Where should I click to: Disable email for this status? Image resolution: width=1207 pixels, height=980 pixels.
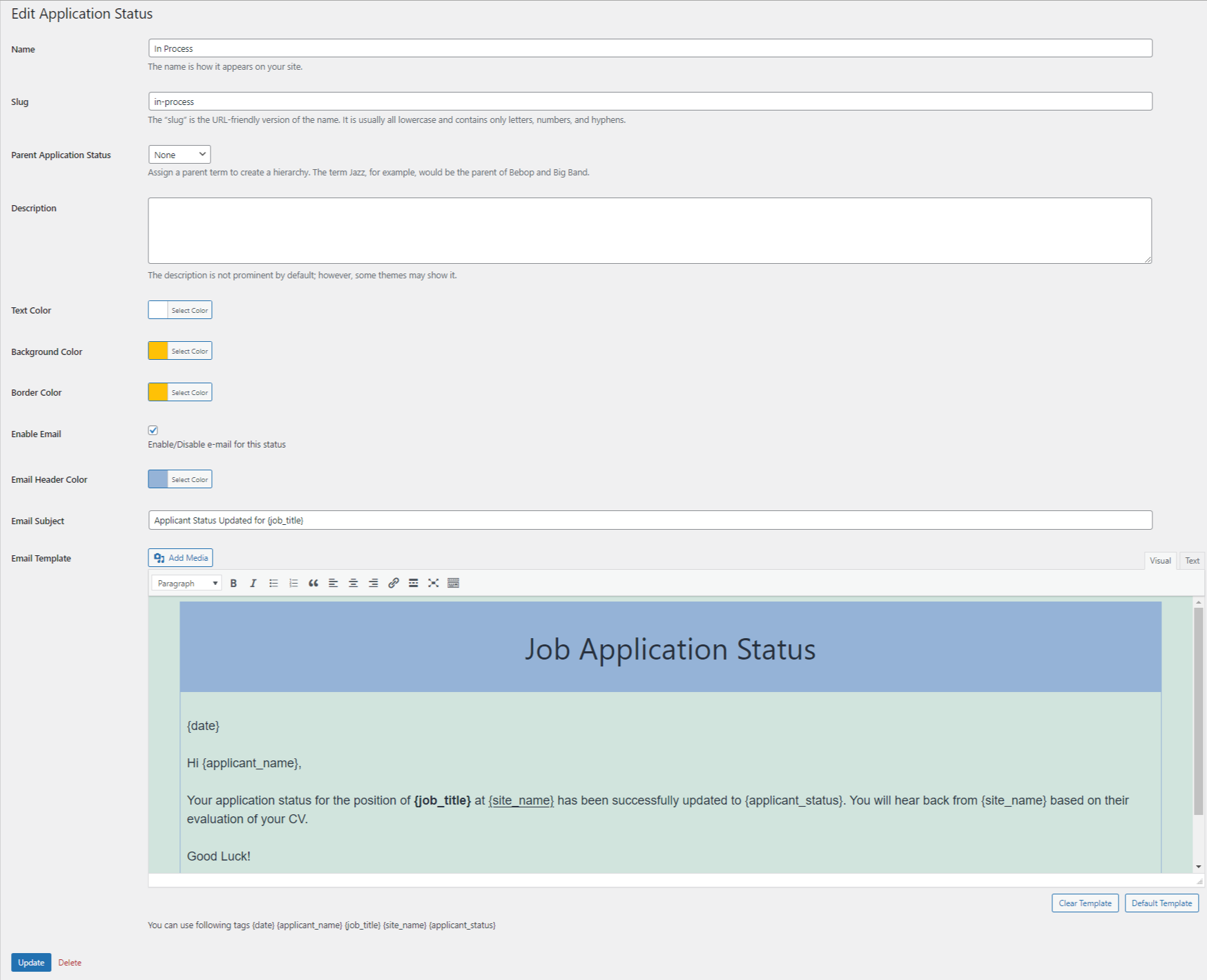pos(153,430)
